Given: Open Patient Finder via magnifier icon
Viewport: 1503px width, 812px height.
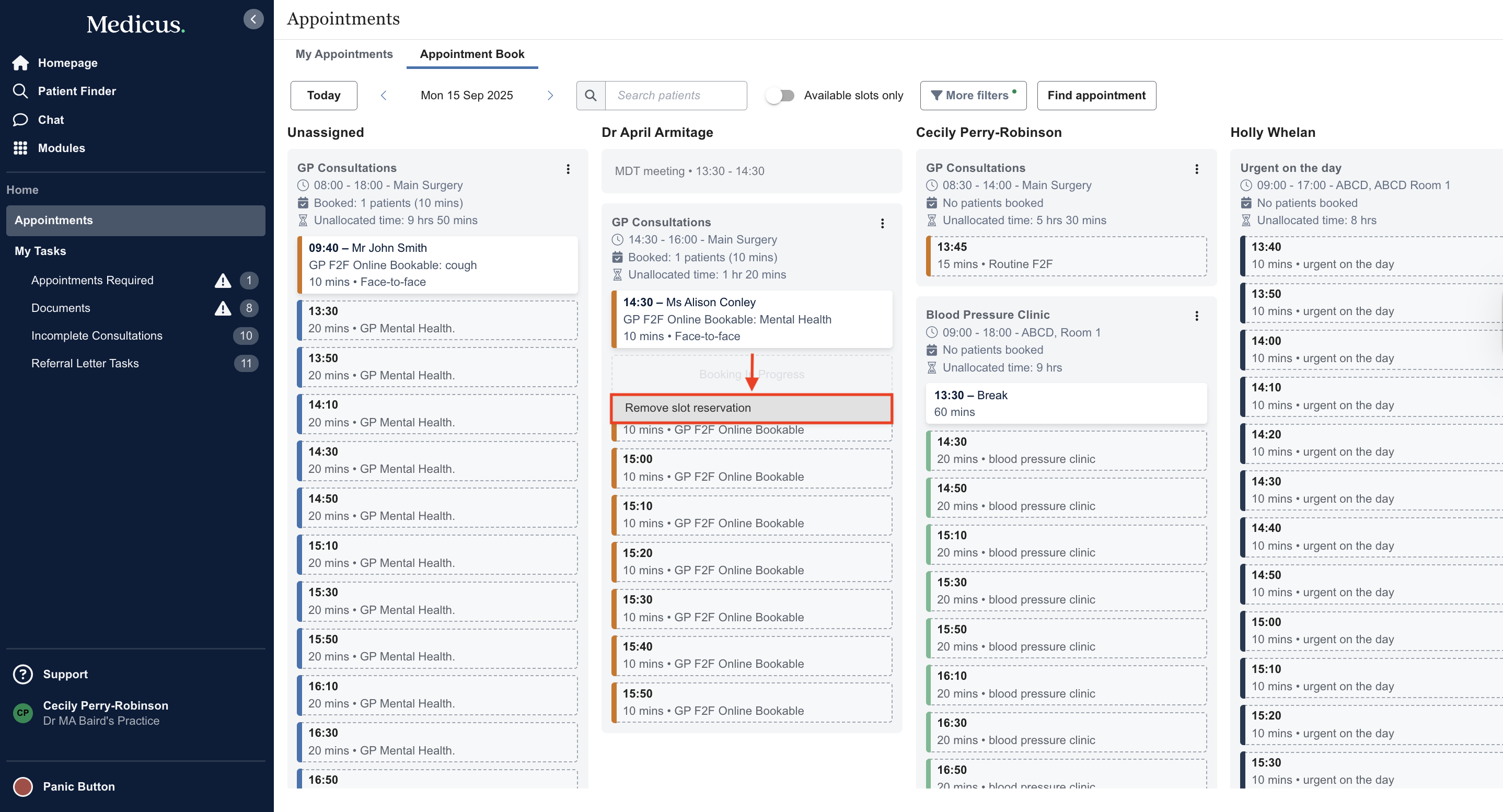Looking at the screenshot, I should point(20,91).
